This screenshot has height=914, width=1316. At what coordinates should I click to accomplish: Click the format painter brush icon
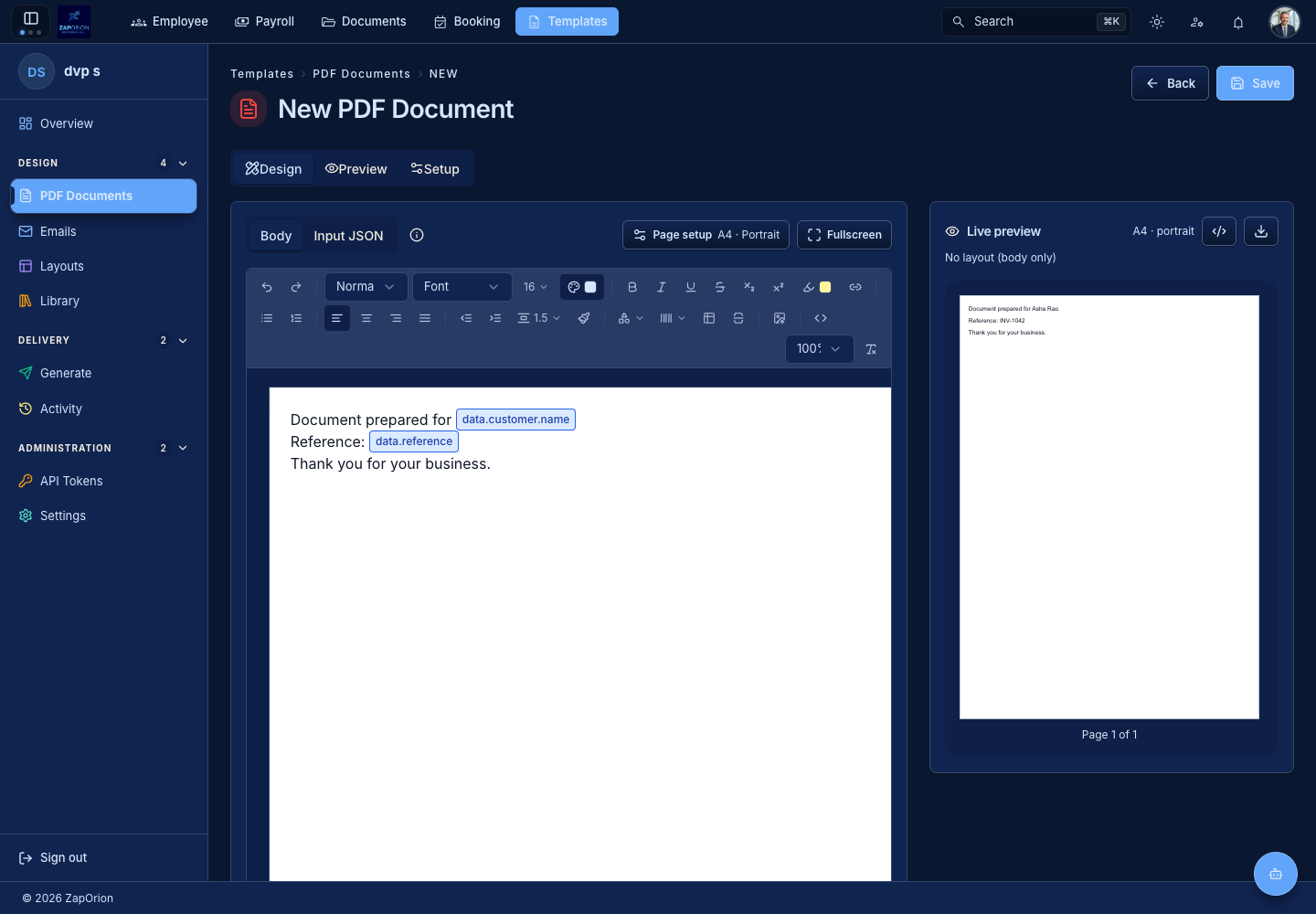(x=584, y=318)
